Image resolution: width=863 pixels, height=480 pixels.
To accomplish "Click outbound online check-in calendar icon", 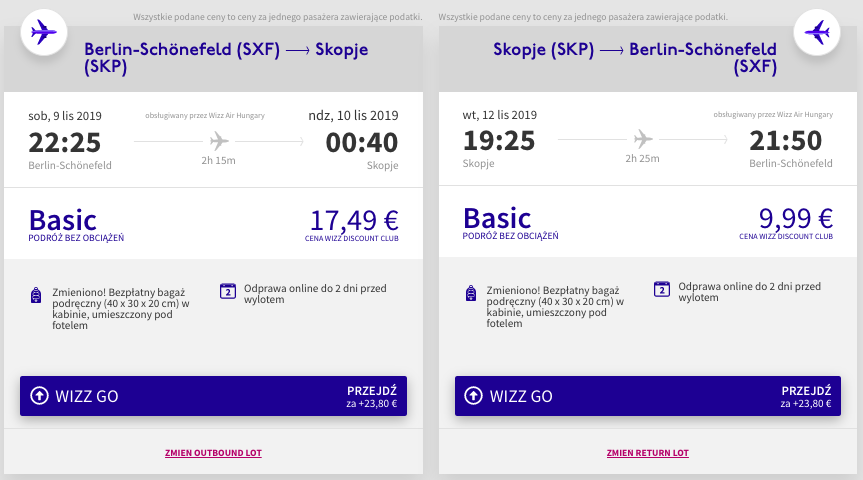I will (x=227, y=290).
